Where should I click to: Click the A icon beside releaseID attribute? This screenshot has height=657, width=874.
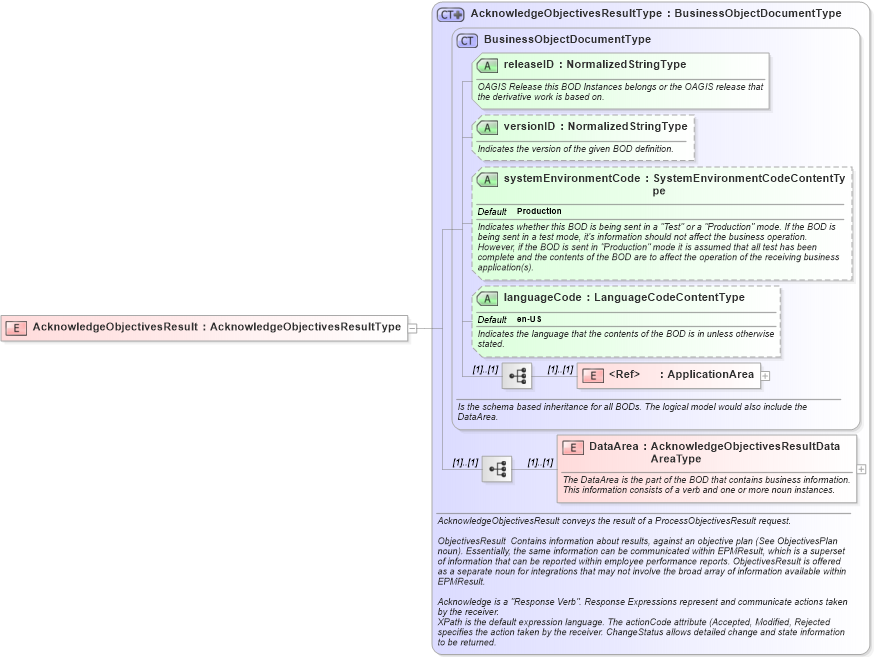pos(487,65)
